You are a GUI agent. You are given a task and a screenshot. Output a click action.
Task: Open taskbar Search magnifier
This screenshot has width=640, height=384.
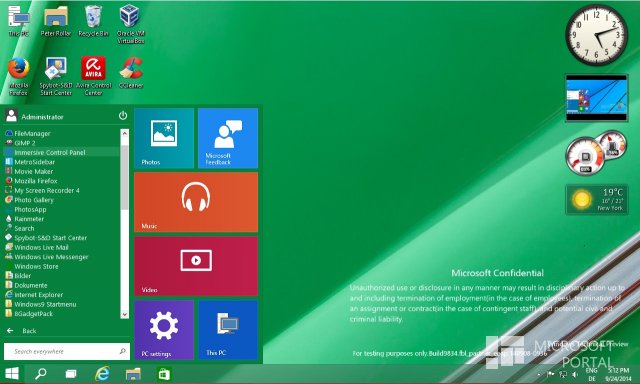click(40, 374)
